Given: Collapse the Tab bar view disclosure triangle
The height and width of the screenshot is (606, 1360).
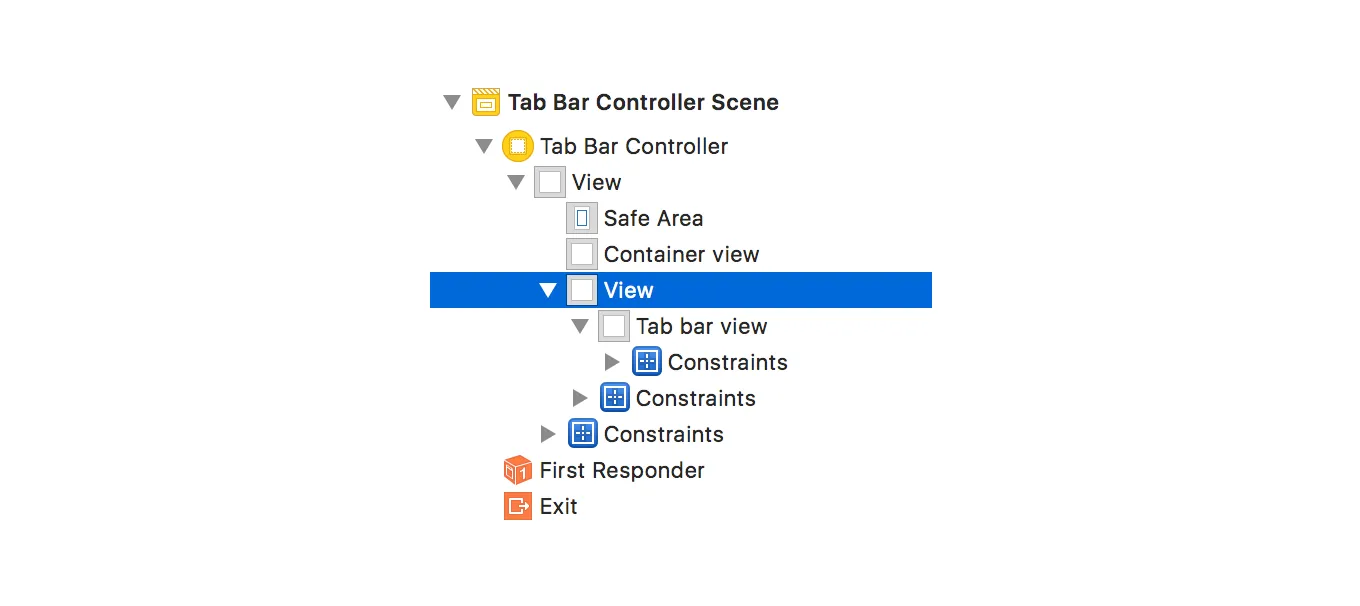Looking at the screenshot, I should pyautogui.click(x=580, y=326).
